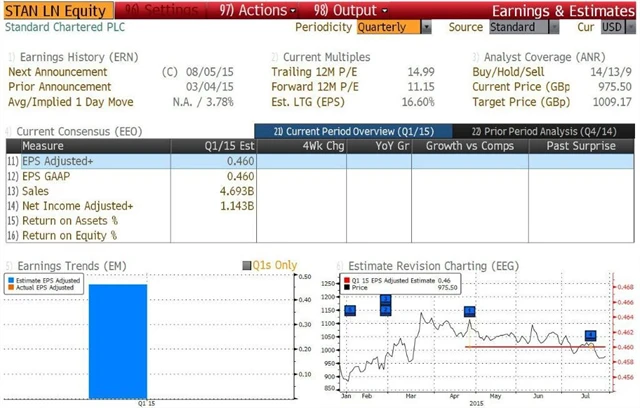Click the January marker icon on revision chart
The image size is (640, 408).
coord(350,311)
